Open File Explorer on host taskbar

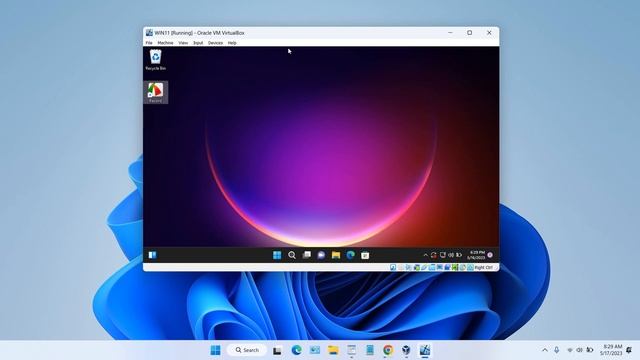tap(333, 350)
